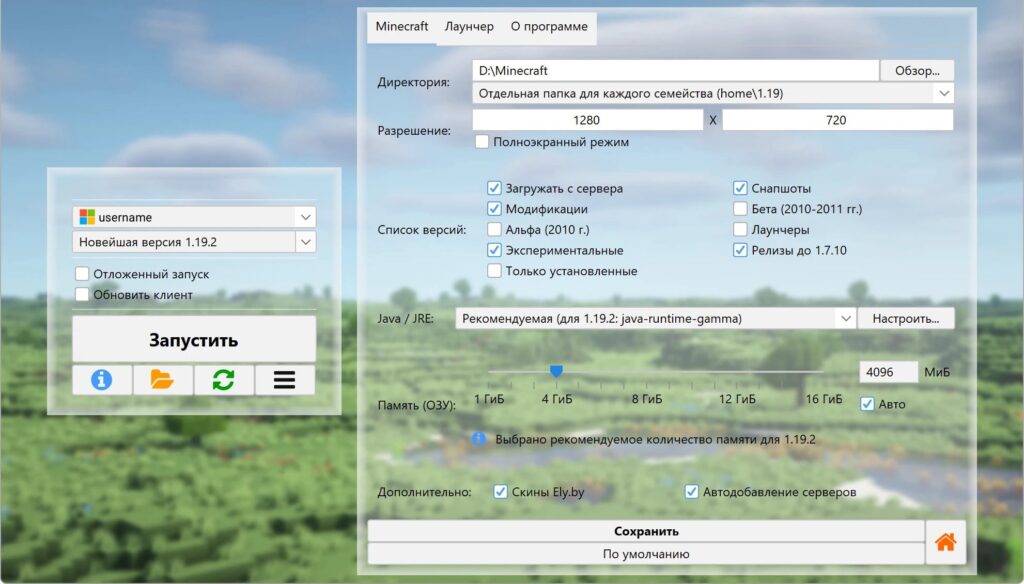Enable Альфа (2010 г.) versions
The image size is (1024, 584).
(494, 229)
